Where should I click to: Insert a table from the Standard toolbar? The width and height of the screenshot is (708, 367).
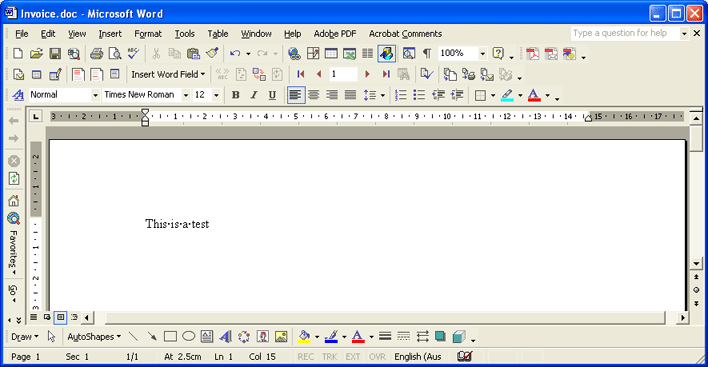coord(331,54)
